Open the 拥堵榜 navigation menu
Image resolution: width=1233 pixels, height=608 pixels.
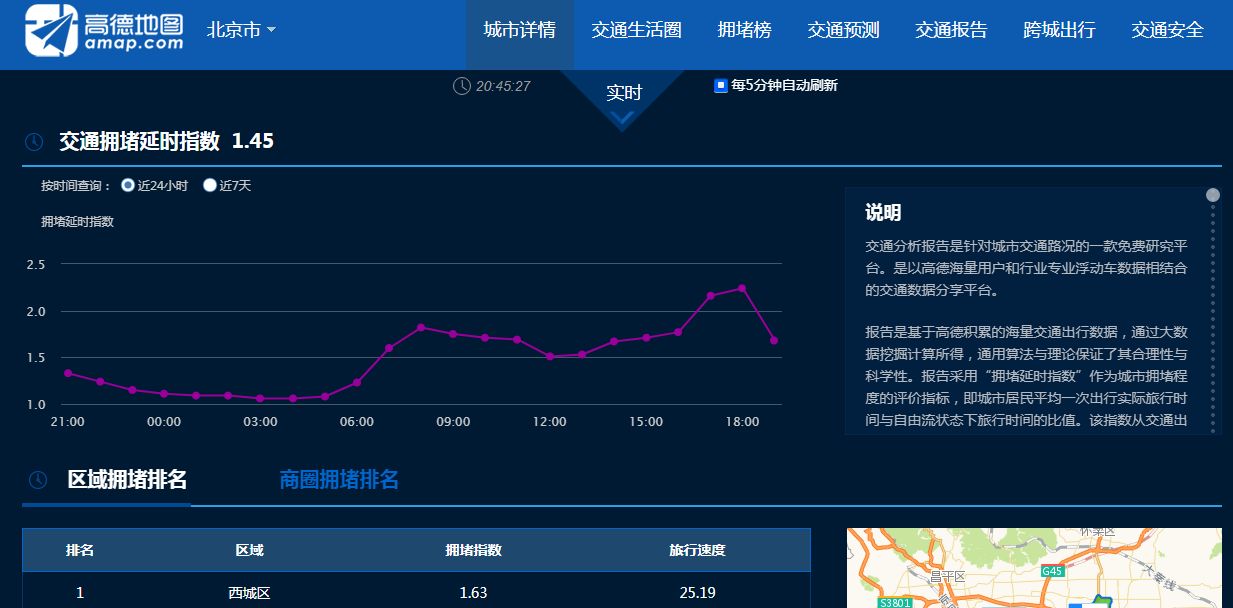click(x=744, y=30)
